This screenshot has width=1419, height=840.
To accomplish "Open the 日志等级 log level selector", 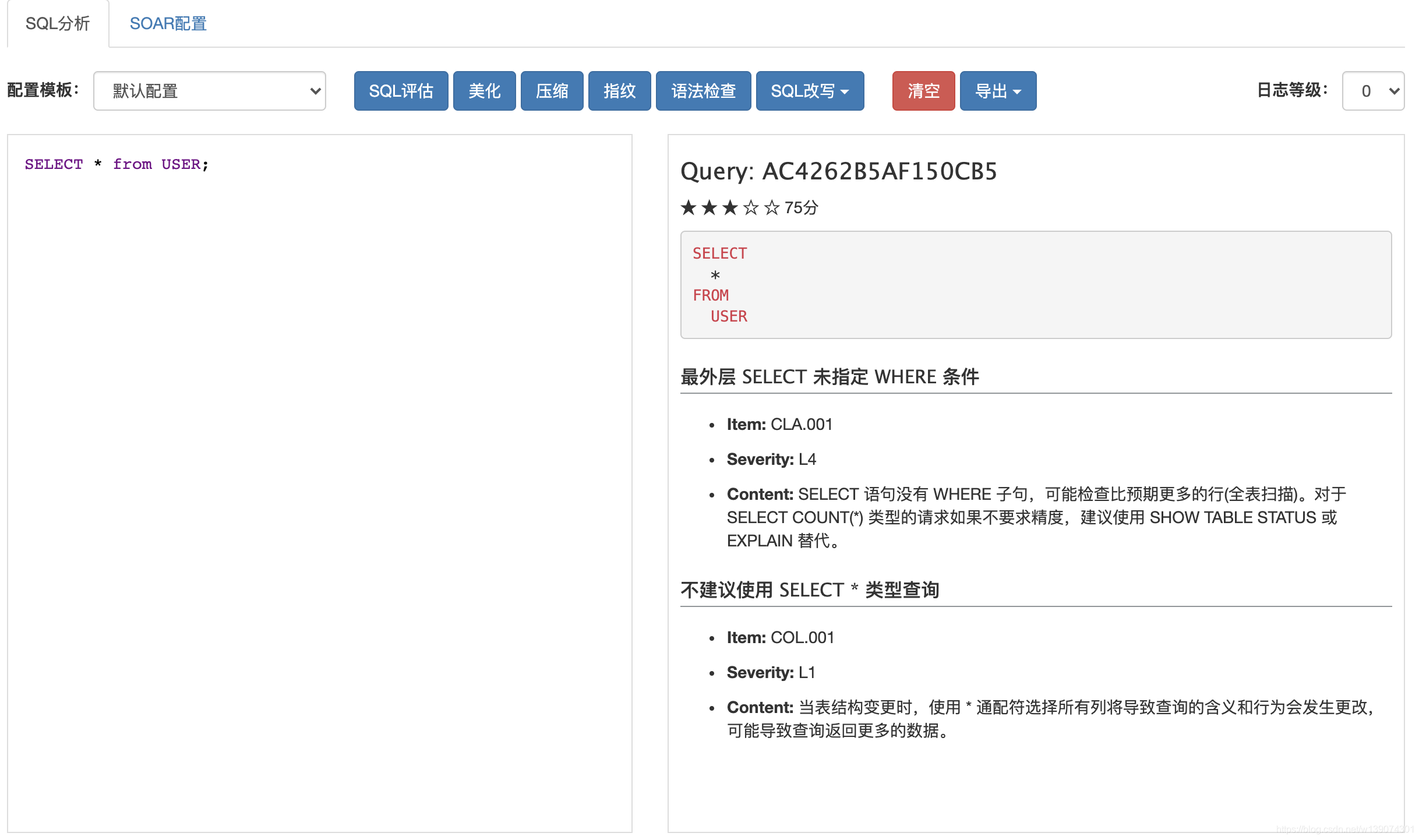I will coord(1373,91).
